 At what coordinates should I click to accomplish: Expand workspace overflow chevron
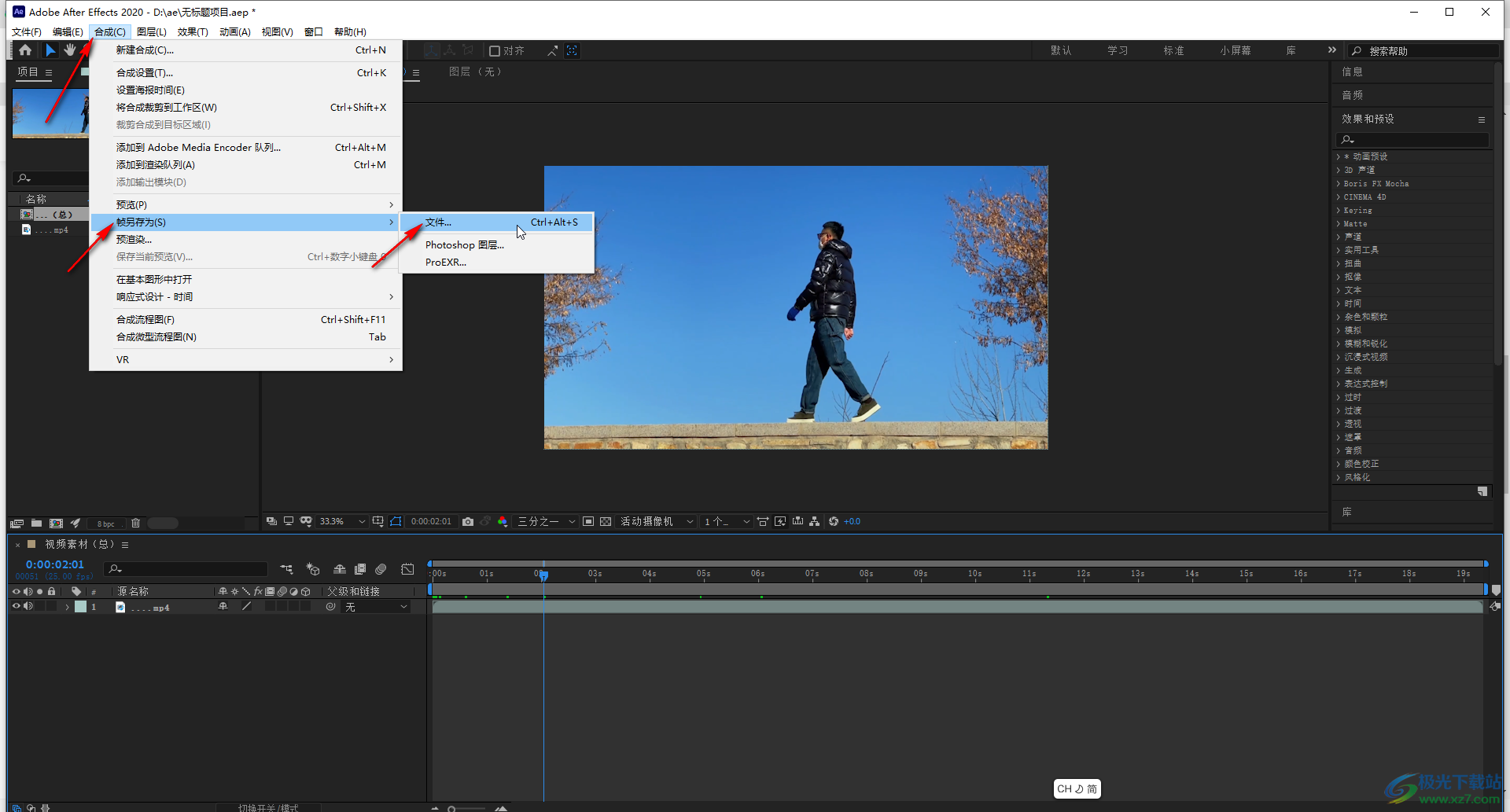point(1331,50)
